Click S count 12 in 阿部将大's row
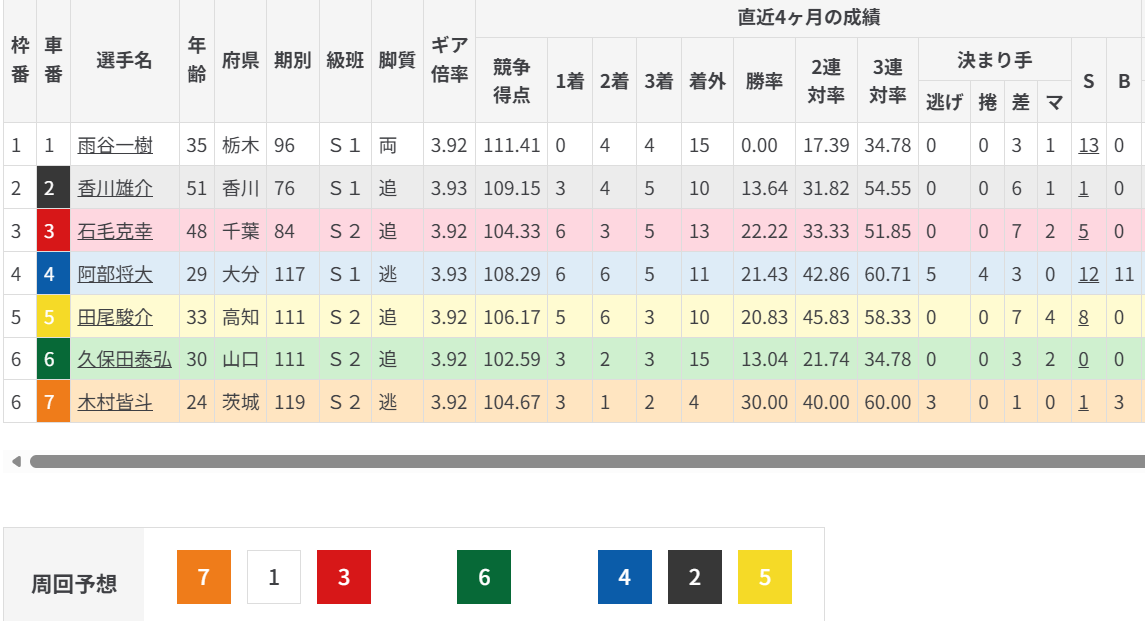 1088,274
